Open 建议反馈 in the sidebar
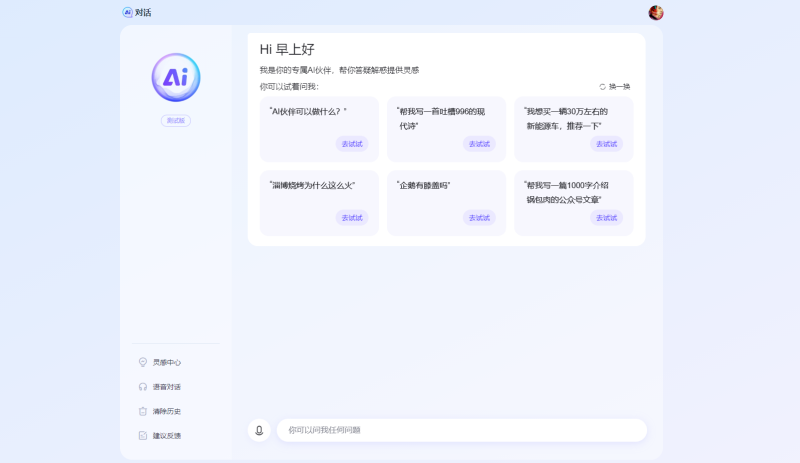Viewport: 800px width, 463px height. pyautogui.click(x=166, y=436)
